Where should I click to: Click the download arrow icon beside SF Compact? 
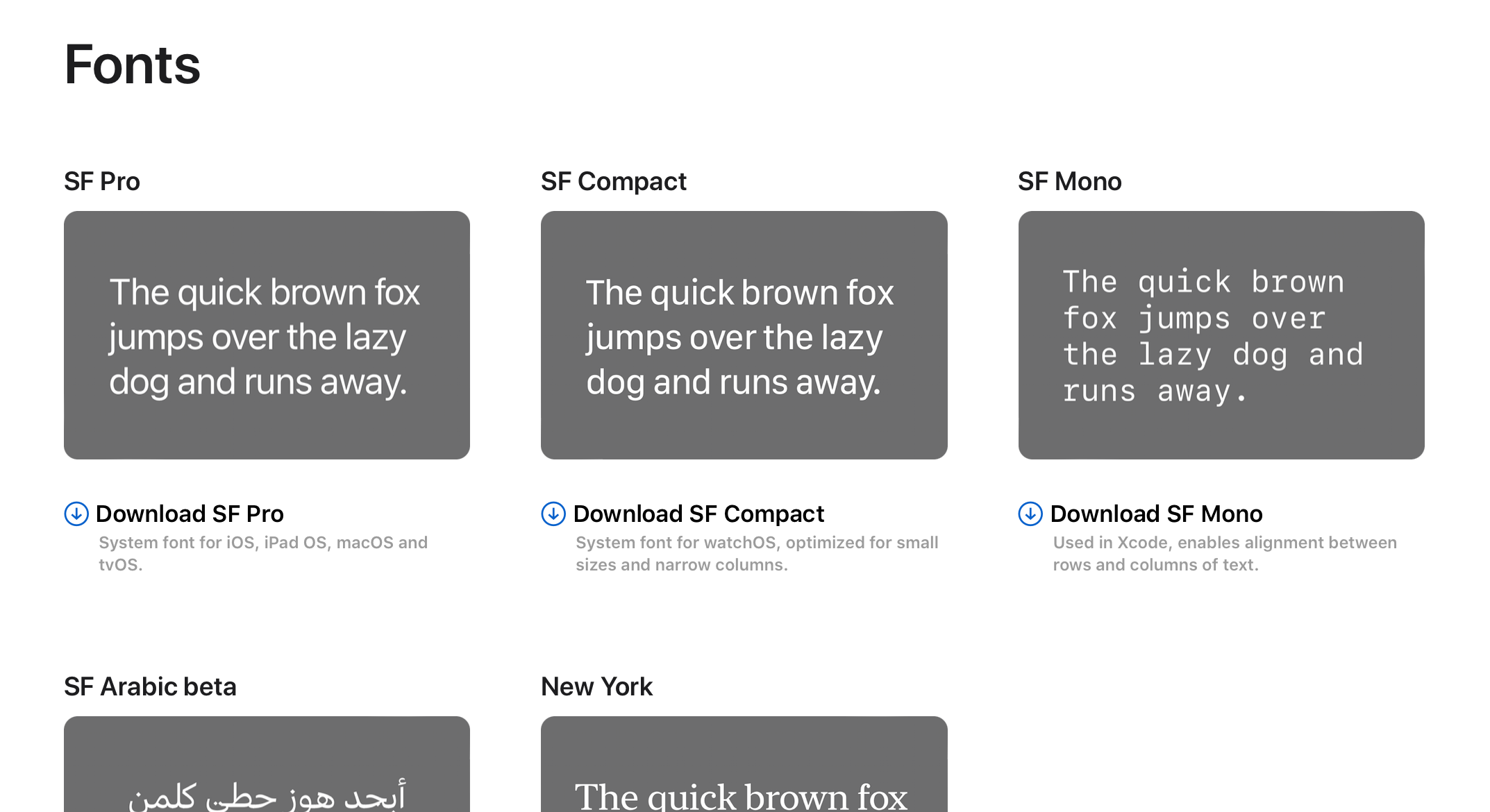552,514
